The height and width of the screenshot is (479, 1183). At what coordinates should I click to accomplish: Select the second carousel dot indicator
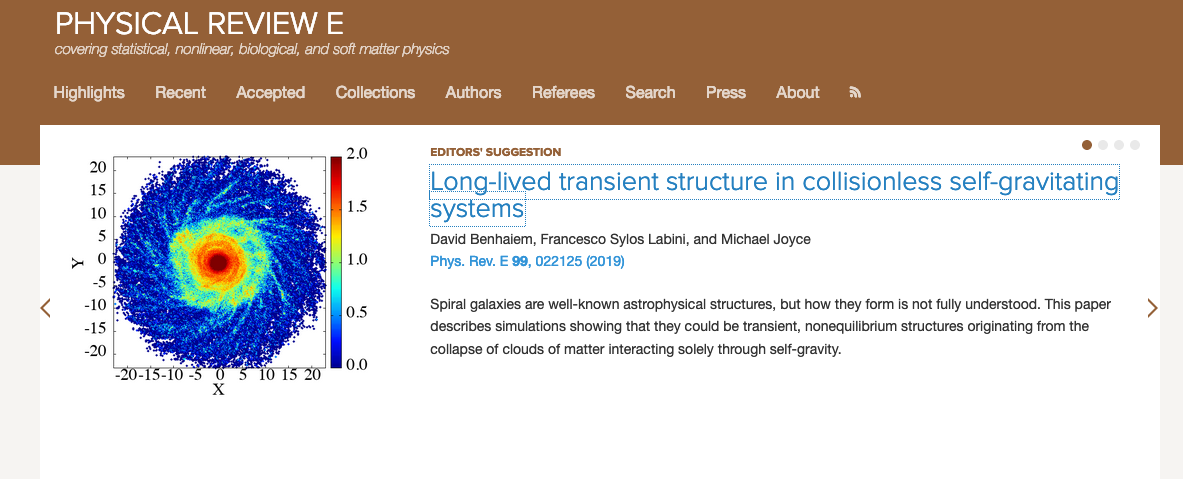click(x=1103, y=145)
